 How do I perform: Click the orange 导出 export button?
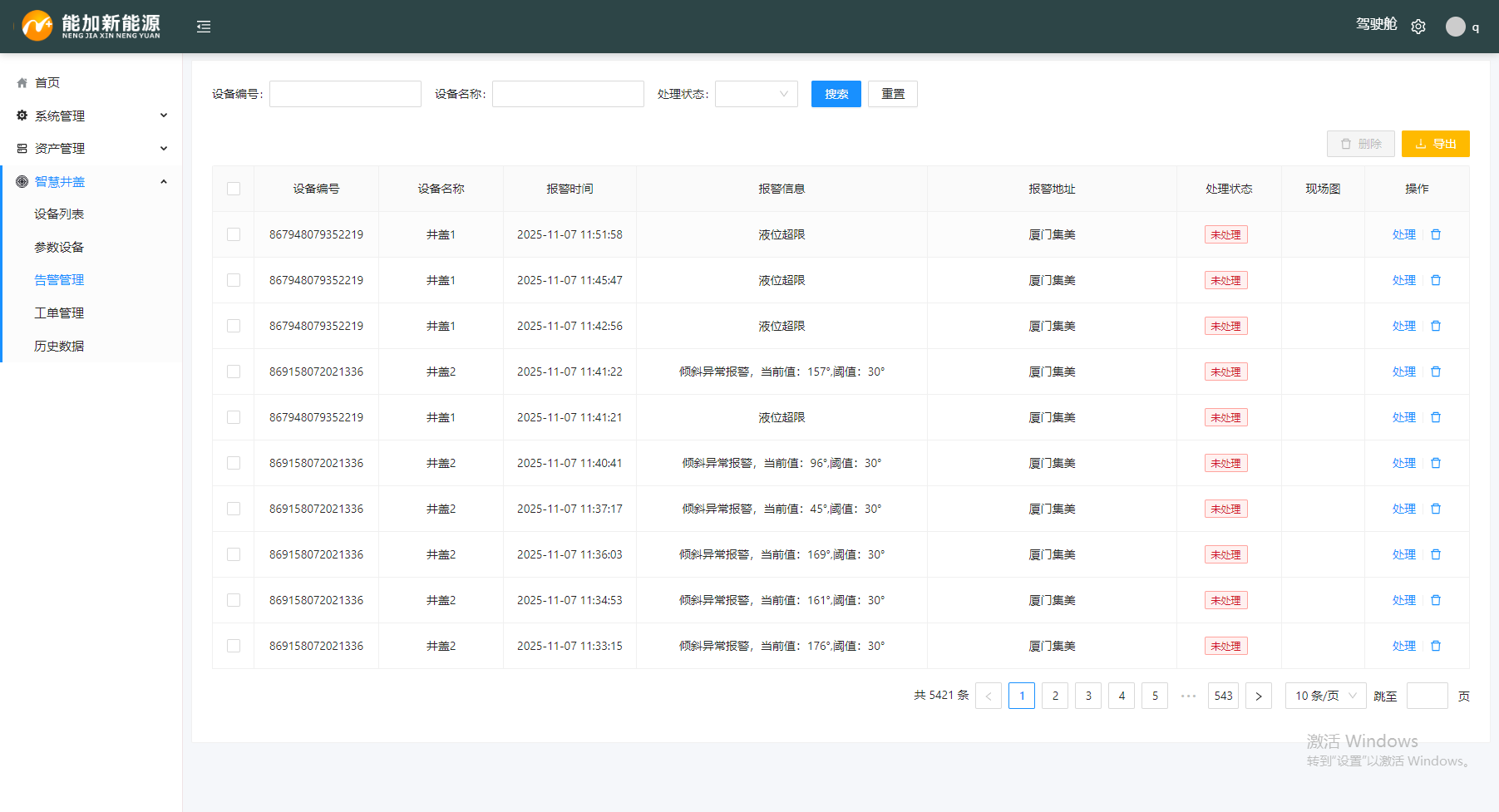[1435, 145]
